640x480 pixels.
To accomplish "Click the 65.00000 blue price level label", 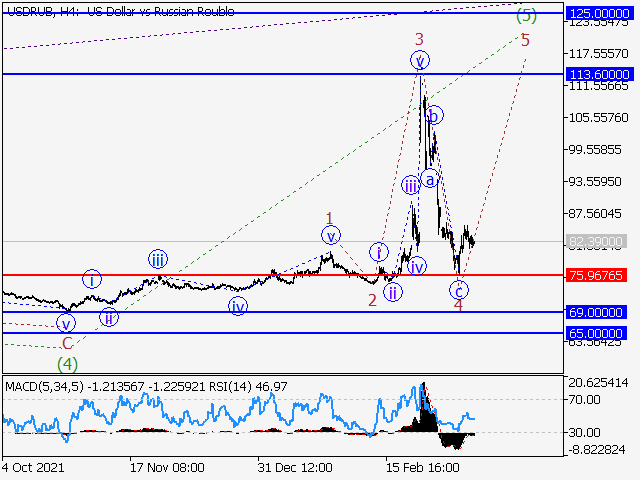I will pyautogui.click(x=596, y=333).
